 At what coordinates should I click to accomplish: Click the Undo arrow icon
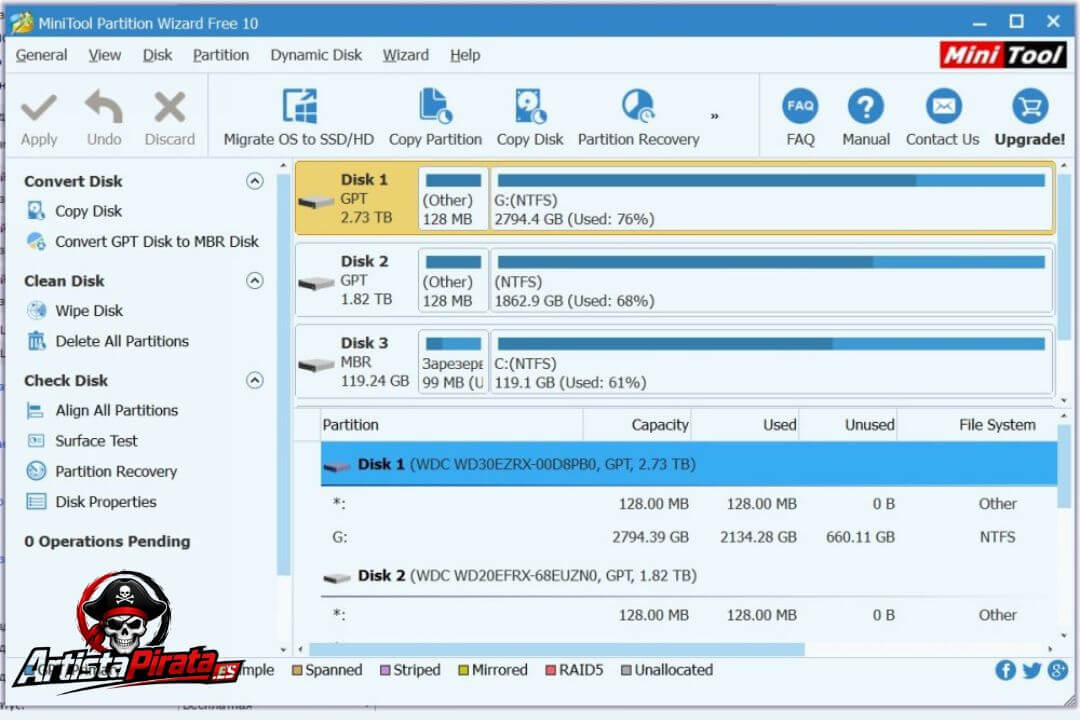[x=103, y=107]
